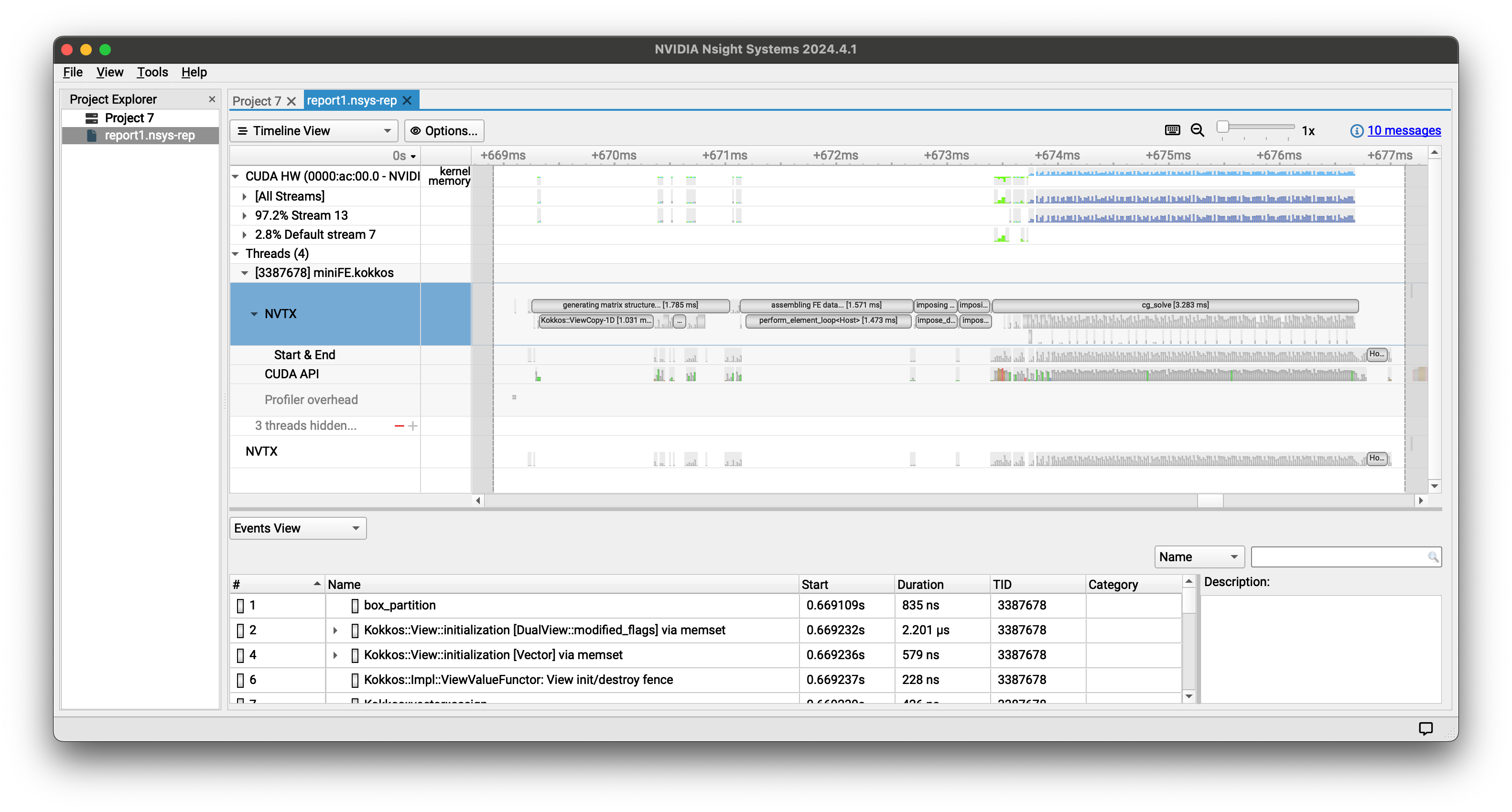Click events table scroll up arrow
Image resolution: width=1512 pixels, height=812 pixels.
(x=1189, y=581)
